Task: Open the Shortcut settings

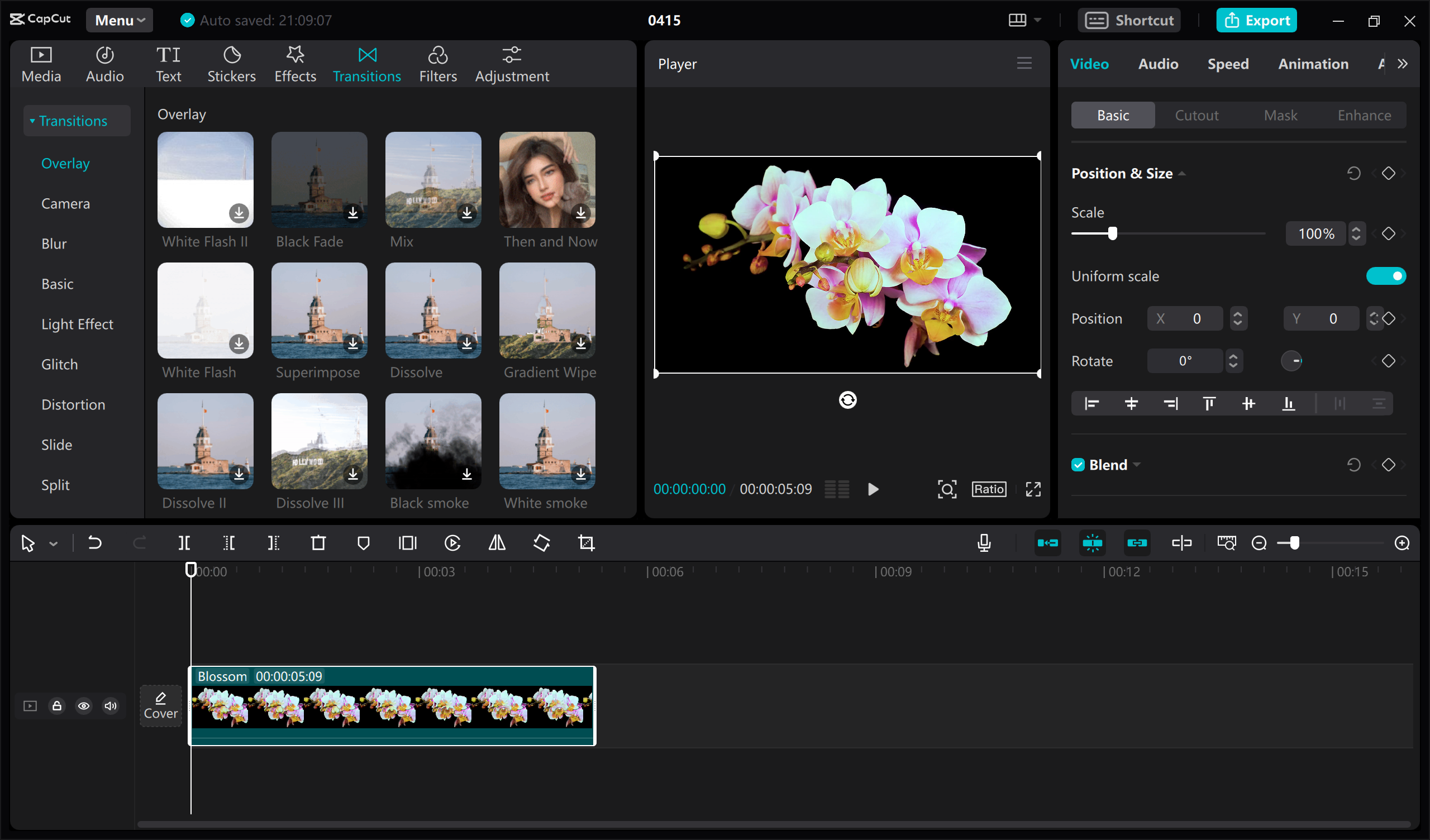Action: pyautogui.click(x=1129, y=20)
